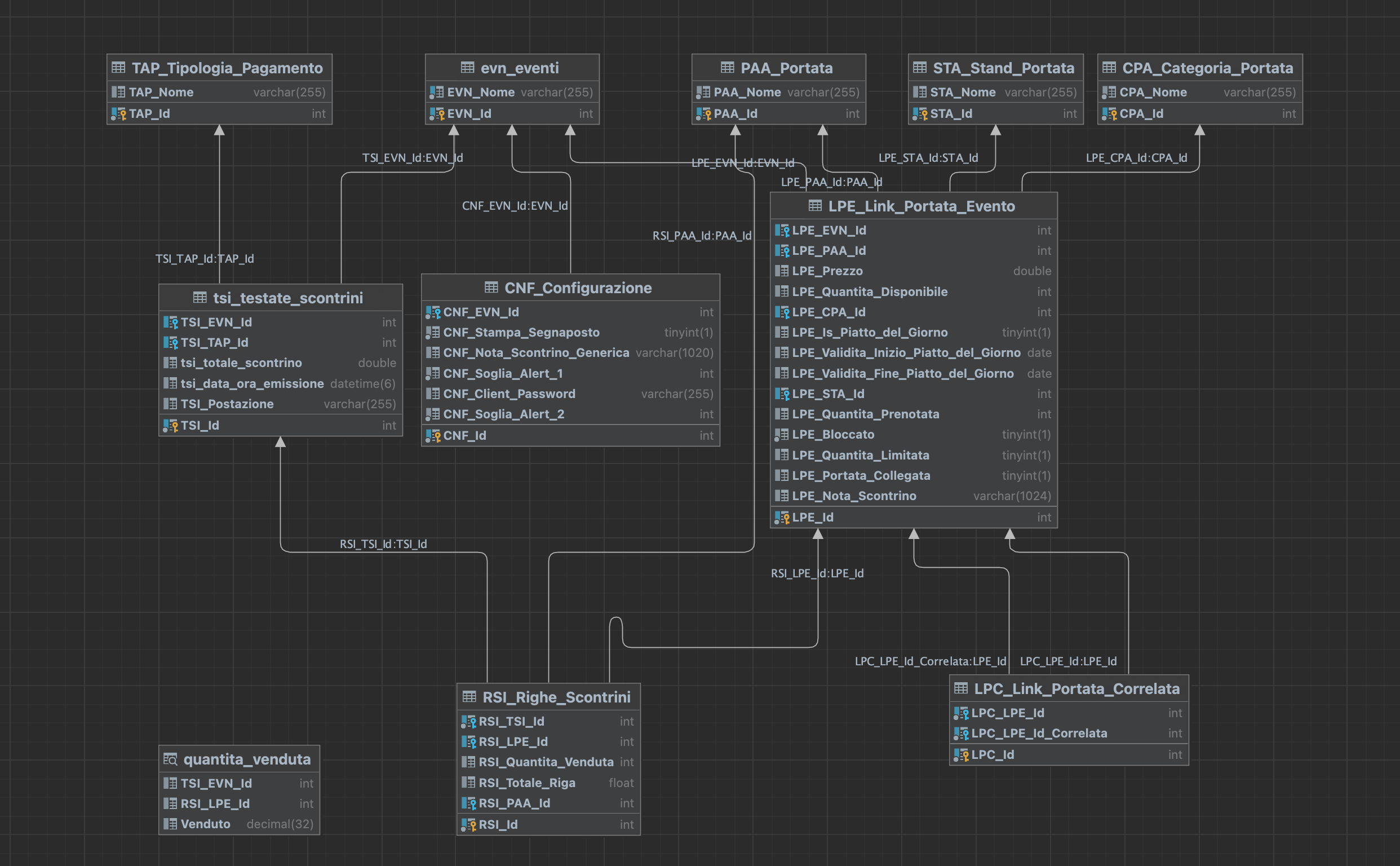Select the LPE_Nota_Scontrino column
This screenshot has width=1400, height=866.
(914, 496)
